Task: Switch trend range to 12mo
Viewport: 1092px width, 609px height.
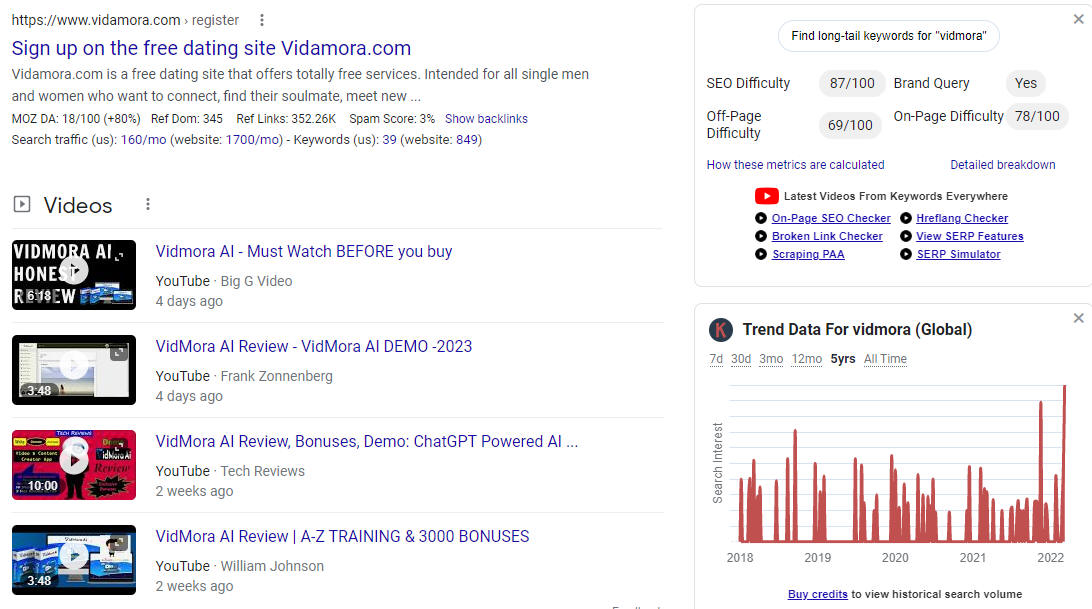Action: [806, 359]
